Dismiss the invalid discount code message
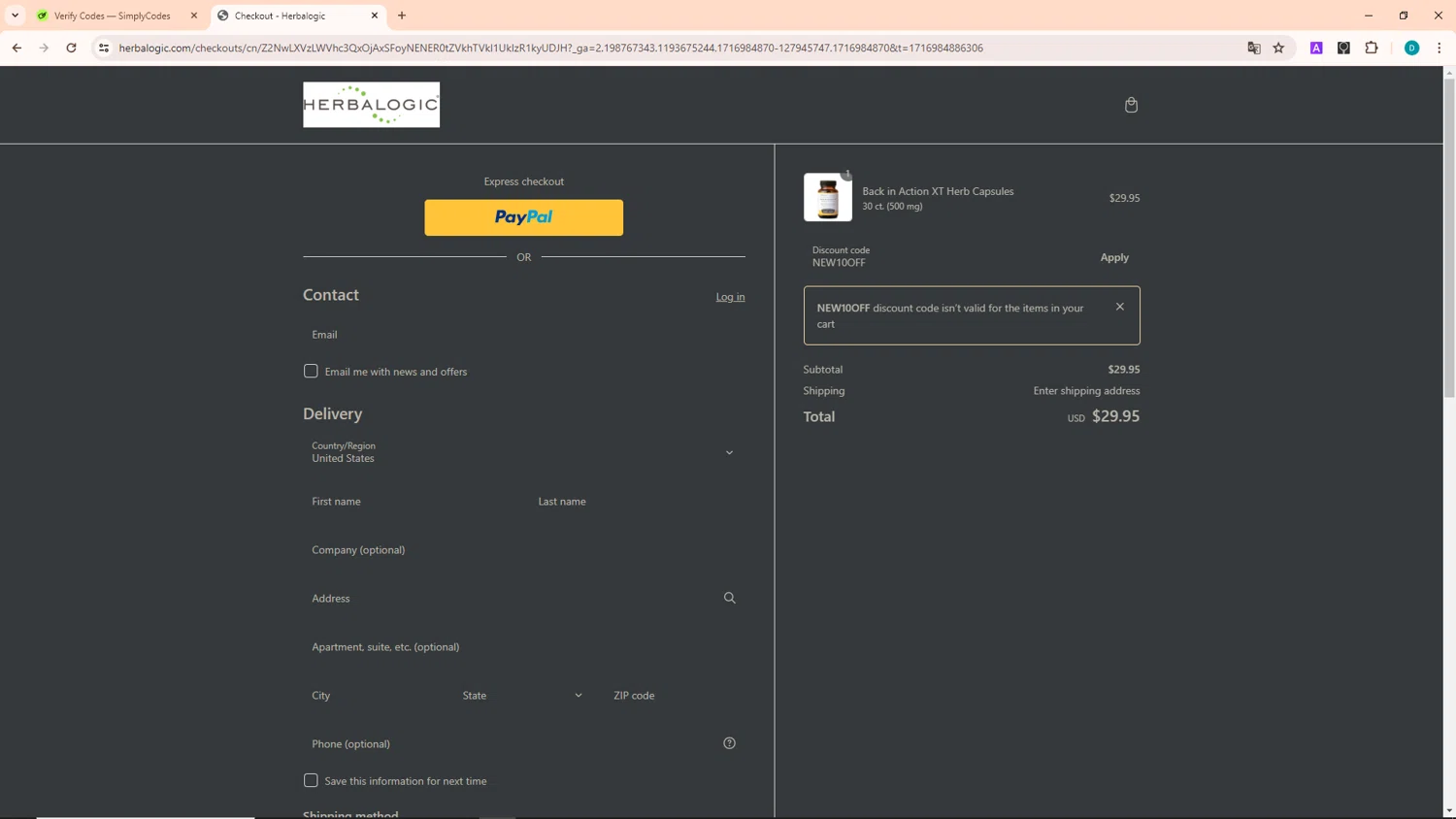This screenshot has width=1456, height=819. (x=1119, y=307)
